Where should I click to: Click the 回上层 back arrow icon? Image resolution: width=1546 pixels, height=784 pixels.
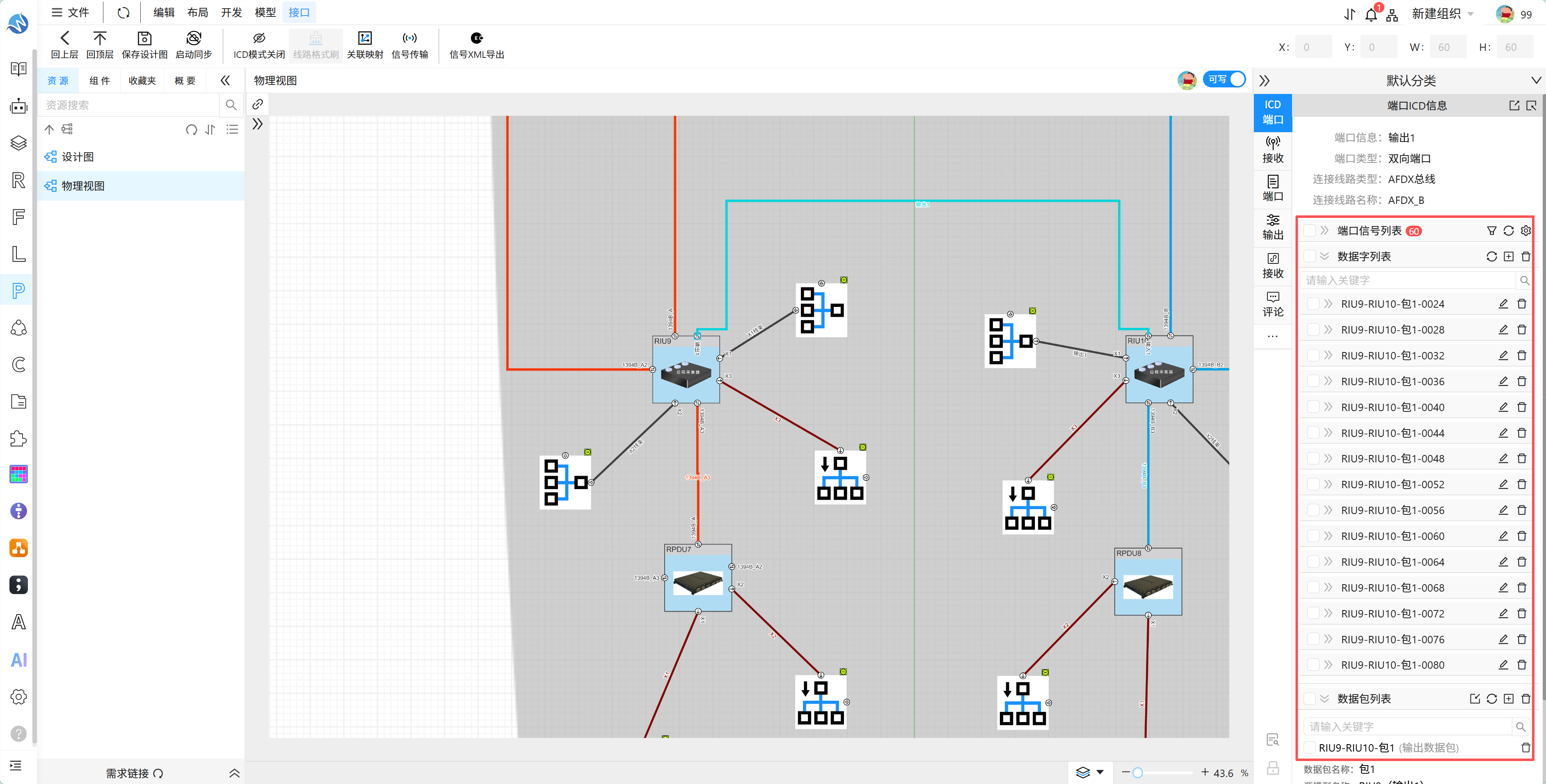tap(64, 39)
